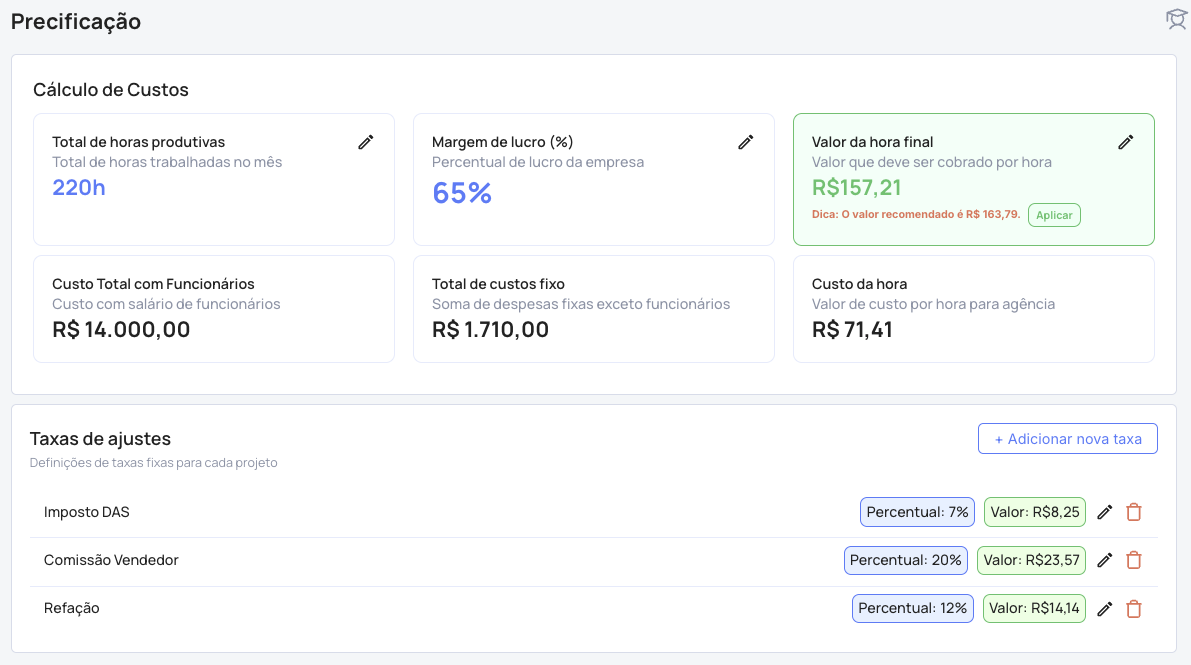Edit the Valor da hora final
1191x665 pixels.
pyautogui.click(x=1126, y=142)
